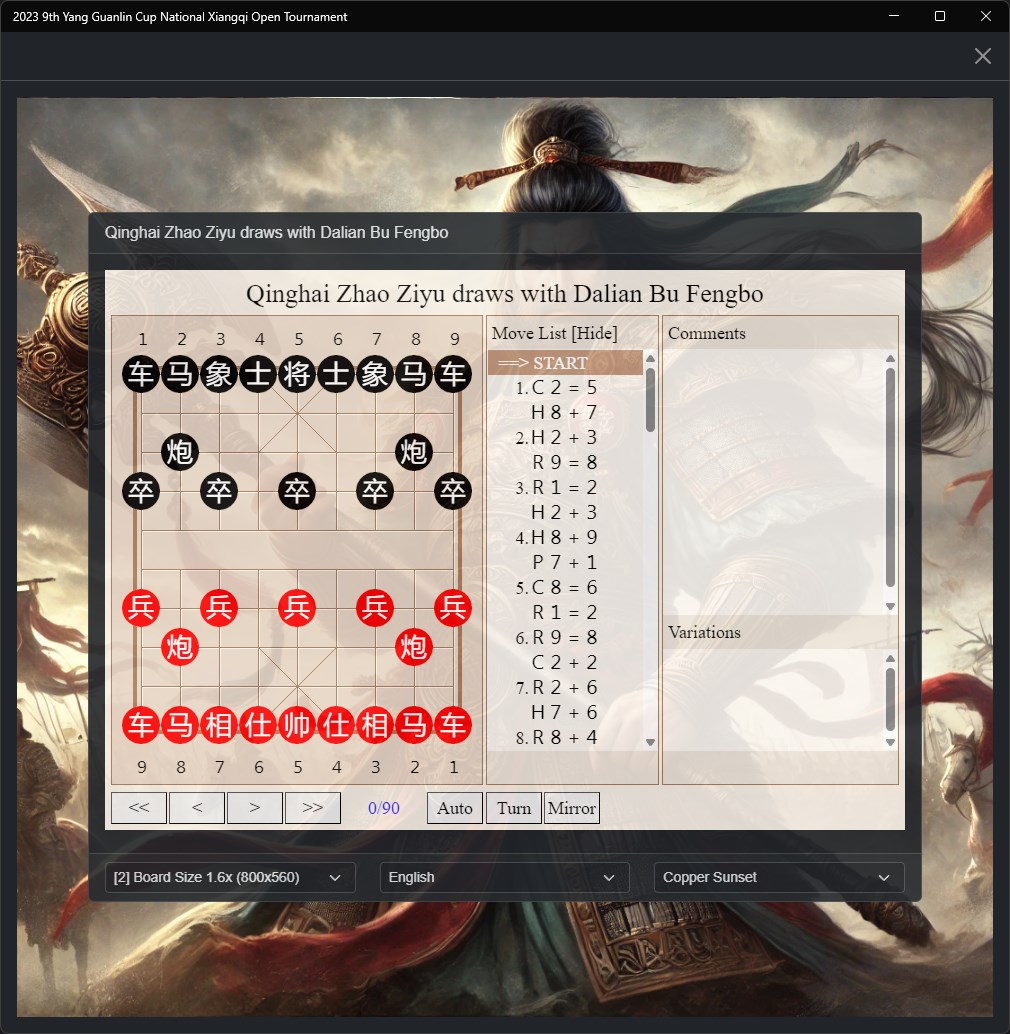Click Comments panel scroll up arrow
Screen dimensions: 1010x1034
891,358
